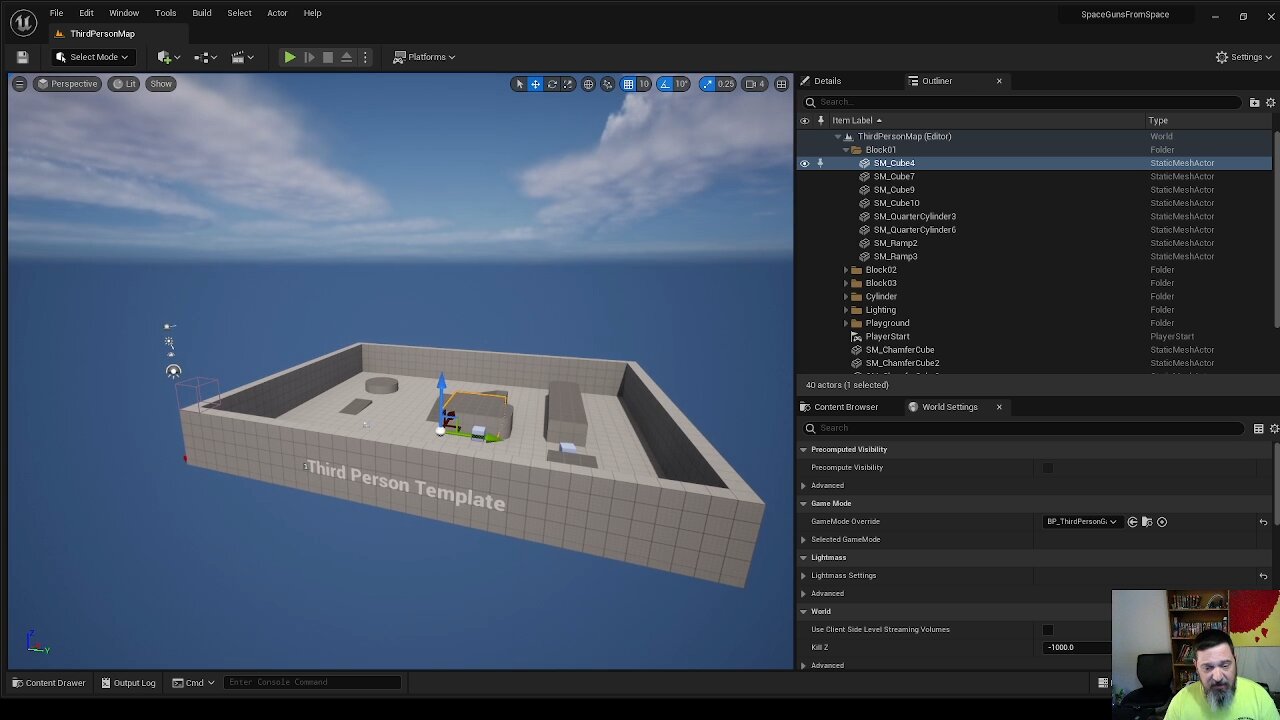The width and height of the screenshot is (1280, 720).
Task: Enable Use Client Side Level Streaming Volumes
Action: 1047,629
